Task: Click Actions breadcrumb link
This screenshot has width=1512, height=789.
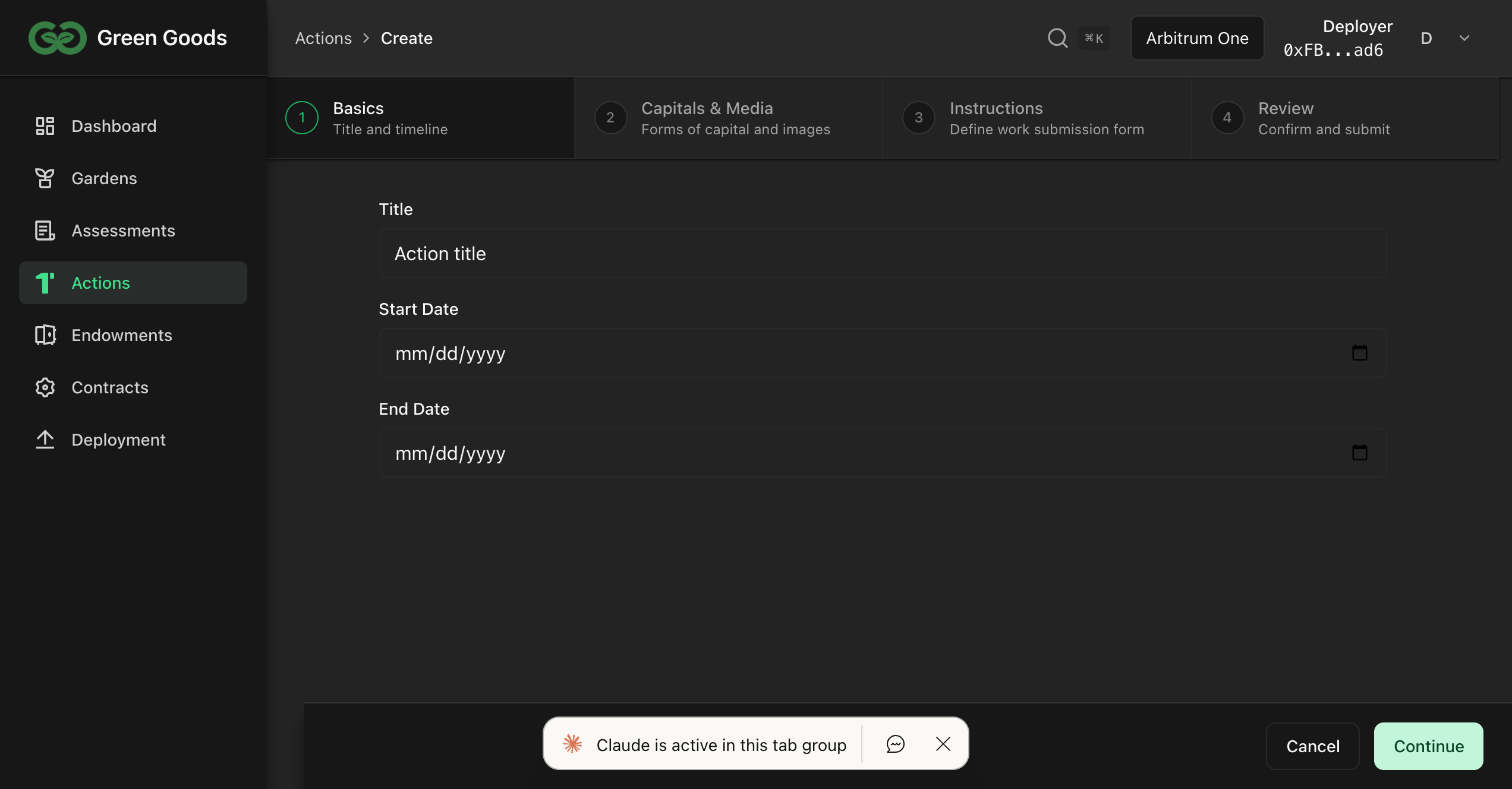Action: point(323,38)
